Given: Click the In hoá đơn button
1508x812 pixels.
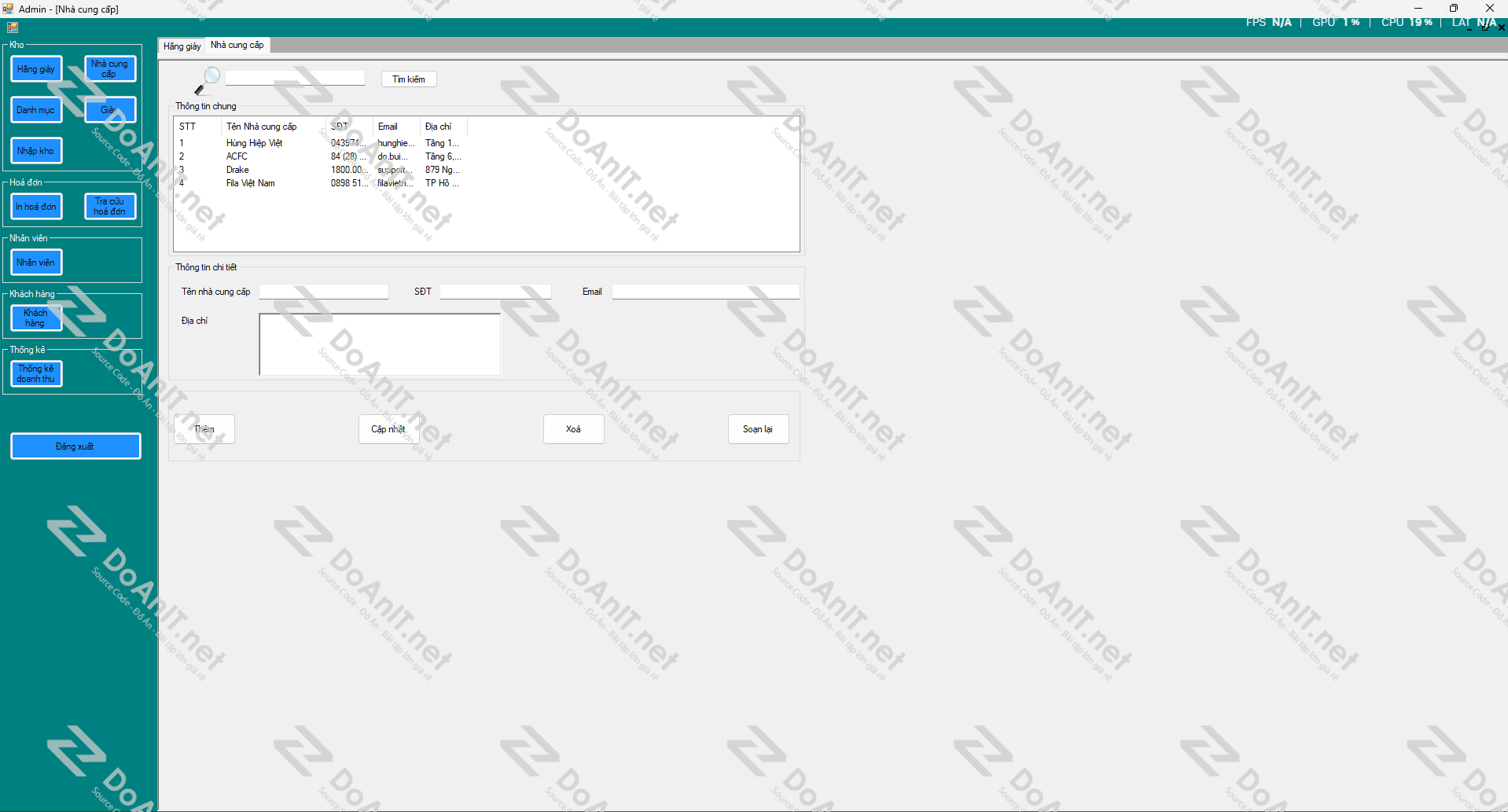Looking at the screenshot, I should [x=36, y=207].
